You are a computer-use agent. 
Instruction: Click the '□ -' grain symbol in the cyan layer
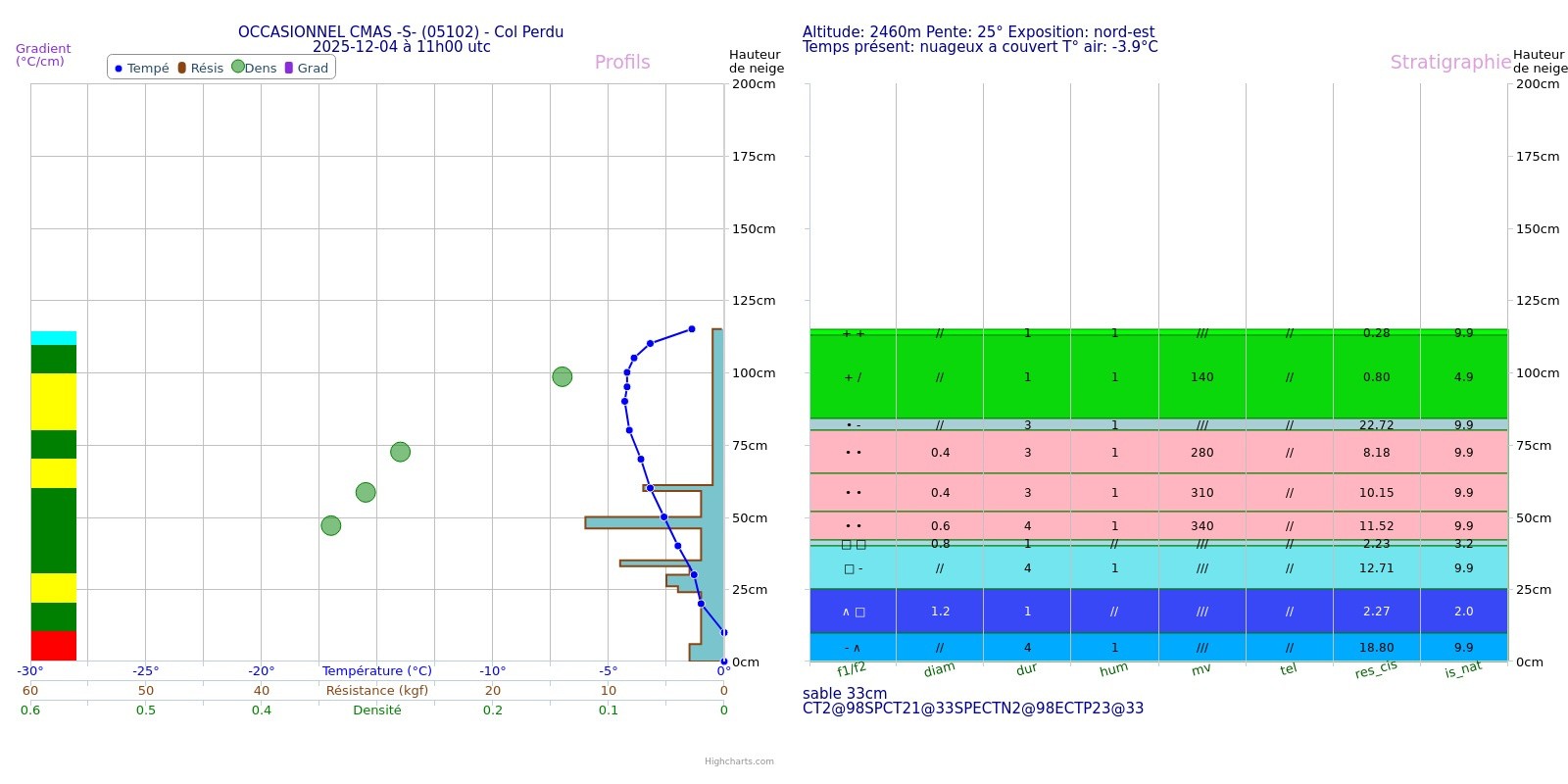pos(853,568)
